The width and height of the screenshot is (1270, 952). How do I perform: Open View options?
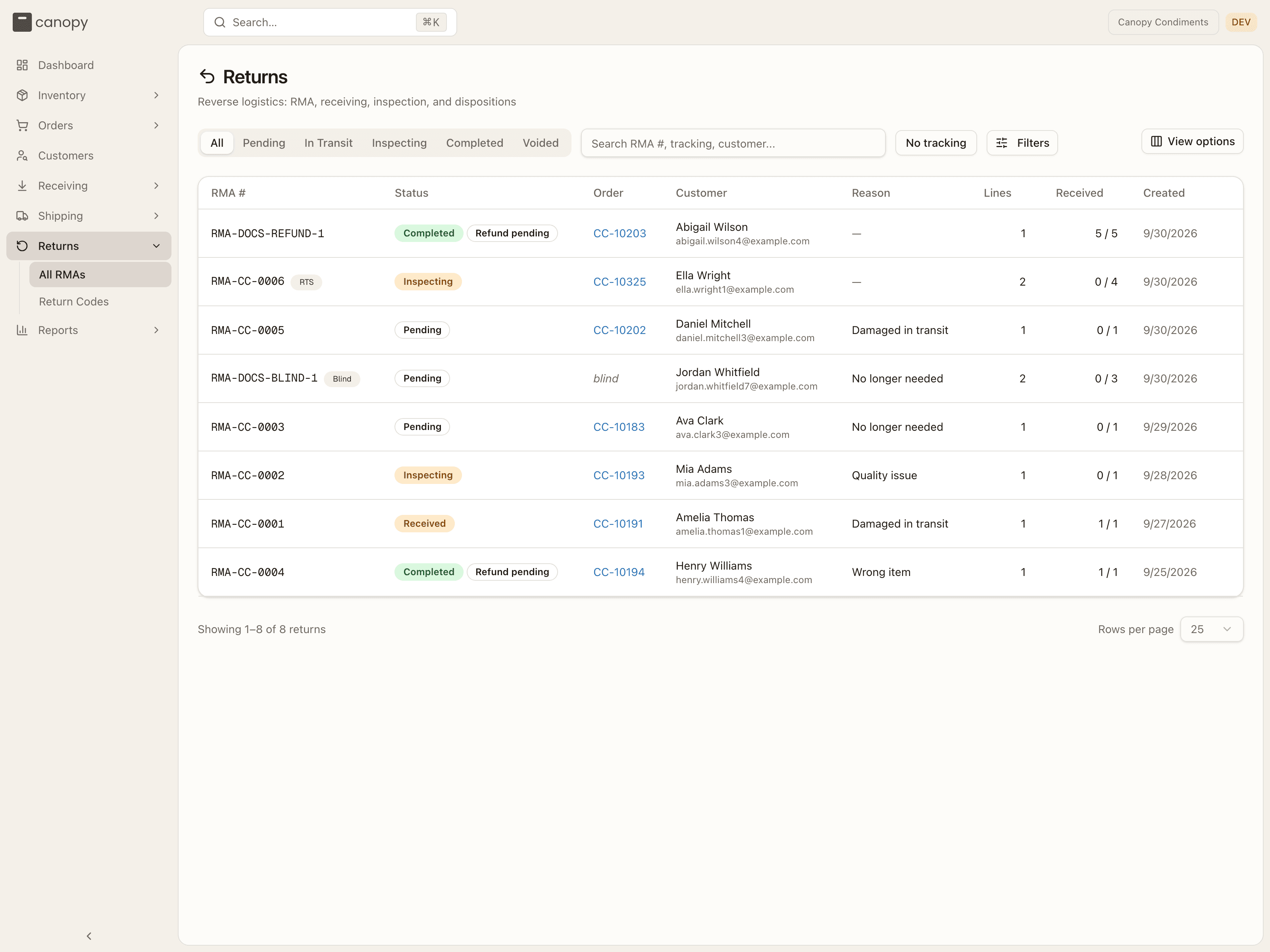1193,141
